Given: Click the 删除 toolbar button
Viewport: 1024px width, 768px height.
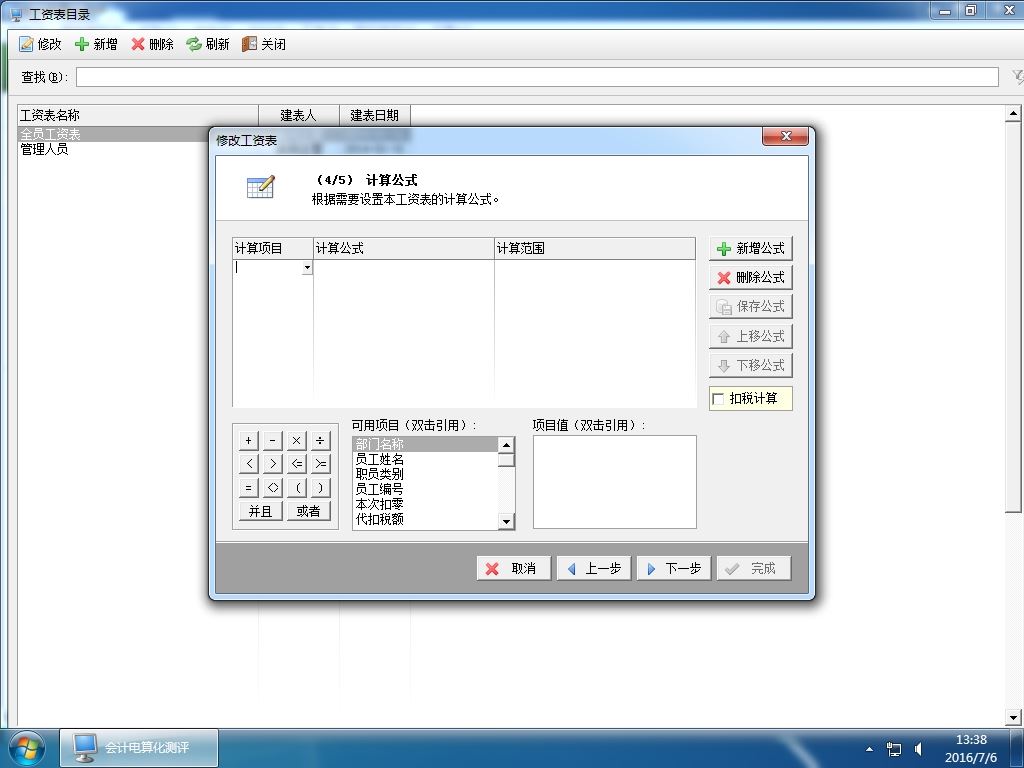Looking at the screenshot, I should [x=152, y=44].
